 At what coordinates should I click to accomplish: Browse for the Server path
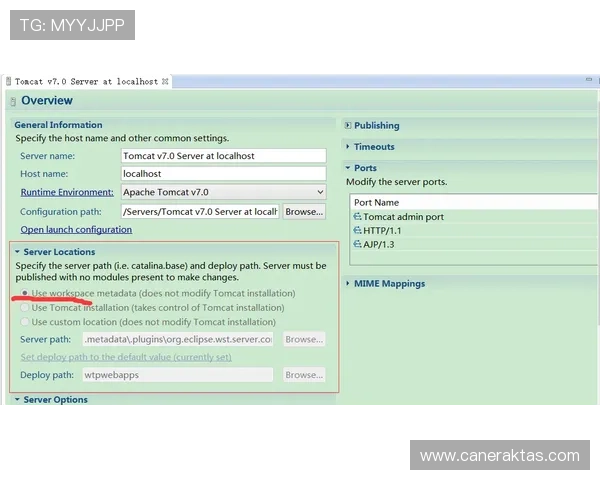(304, 340)
